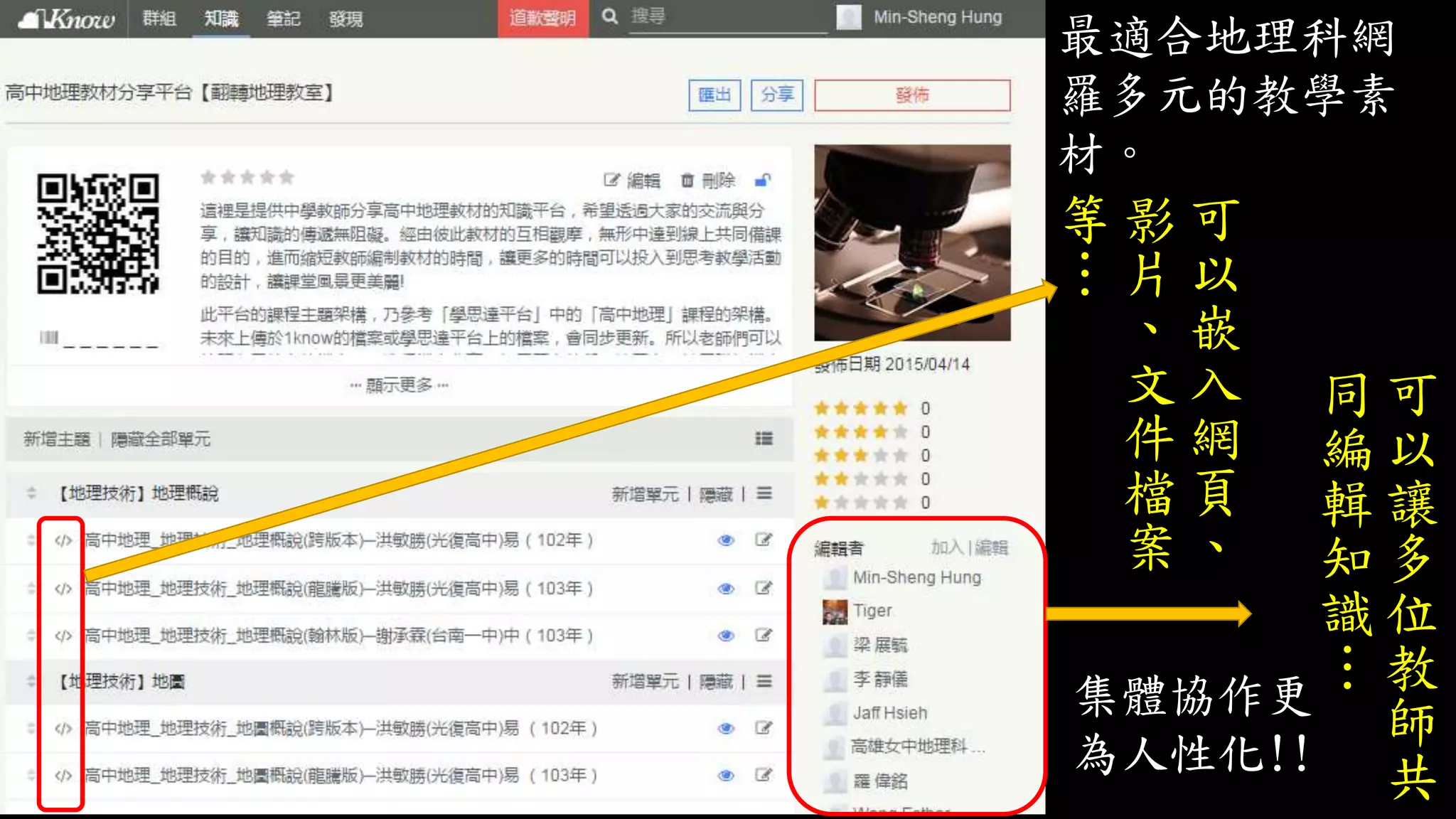This screenshot has height=819, width=1456.
Task: Click 編輯 in the 編輯者 panel header
Action: [991, 547]
